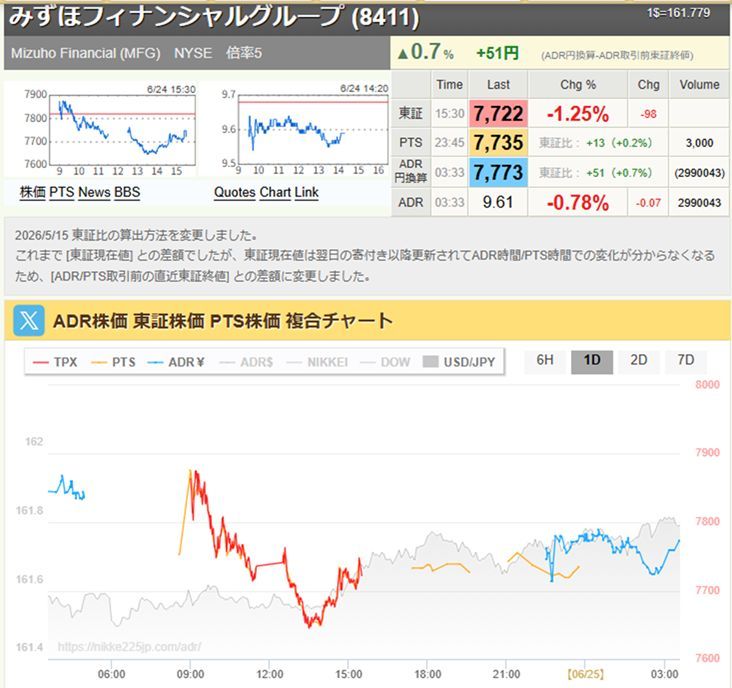Open the News link
The image size is (732, 688).
(x=94, y=192)
